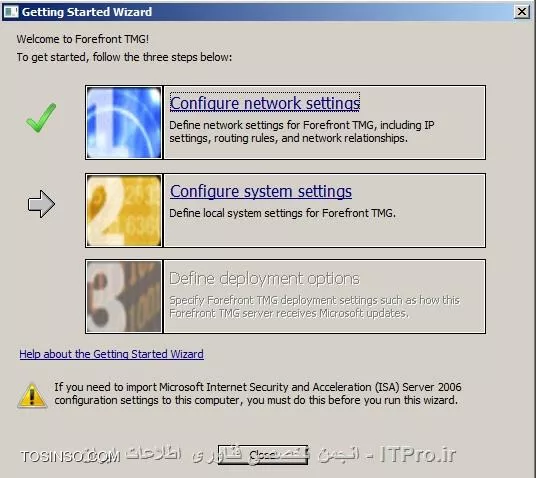Click the ISA Server 2006 import warning text
This screenshot has width=536, height=478.
coord(258,394)
